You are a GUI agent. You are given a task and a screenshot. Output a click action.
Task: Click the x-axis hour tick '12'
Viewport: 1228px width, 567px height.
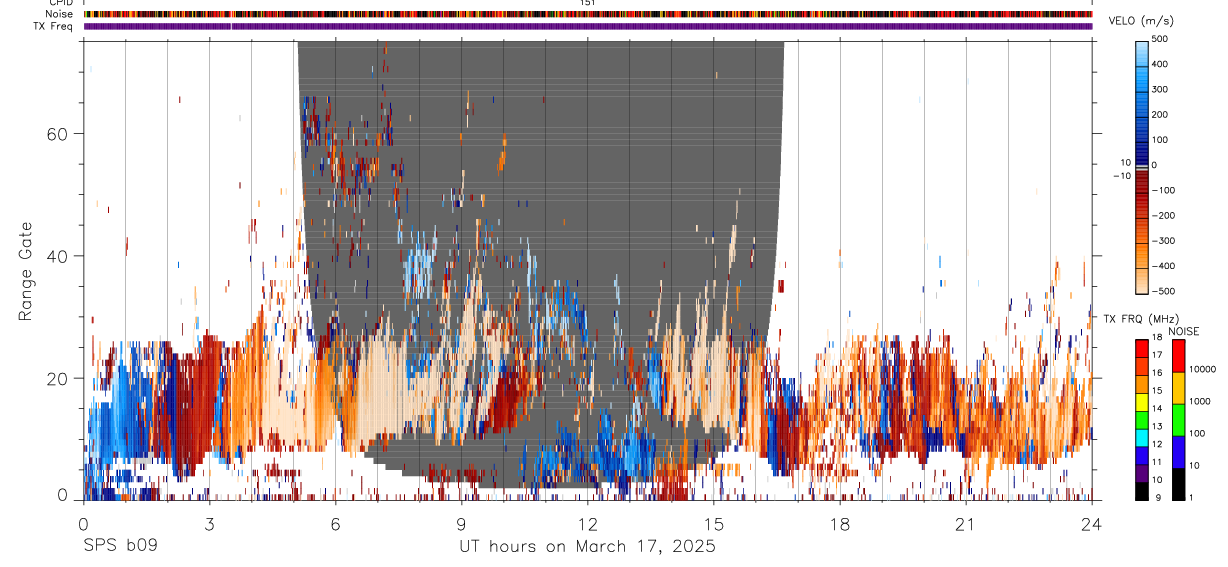588,524
